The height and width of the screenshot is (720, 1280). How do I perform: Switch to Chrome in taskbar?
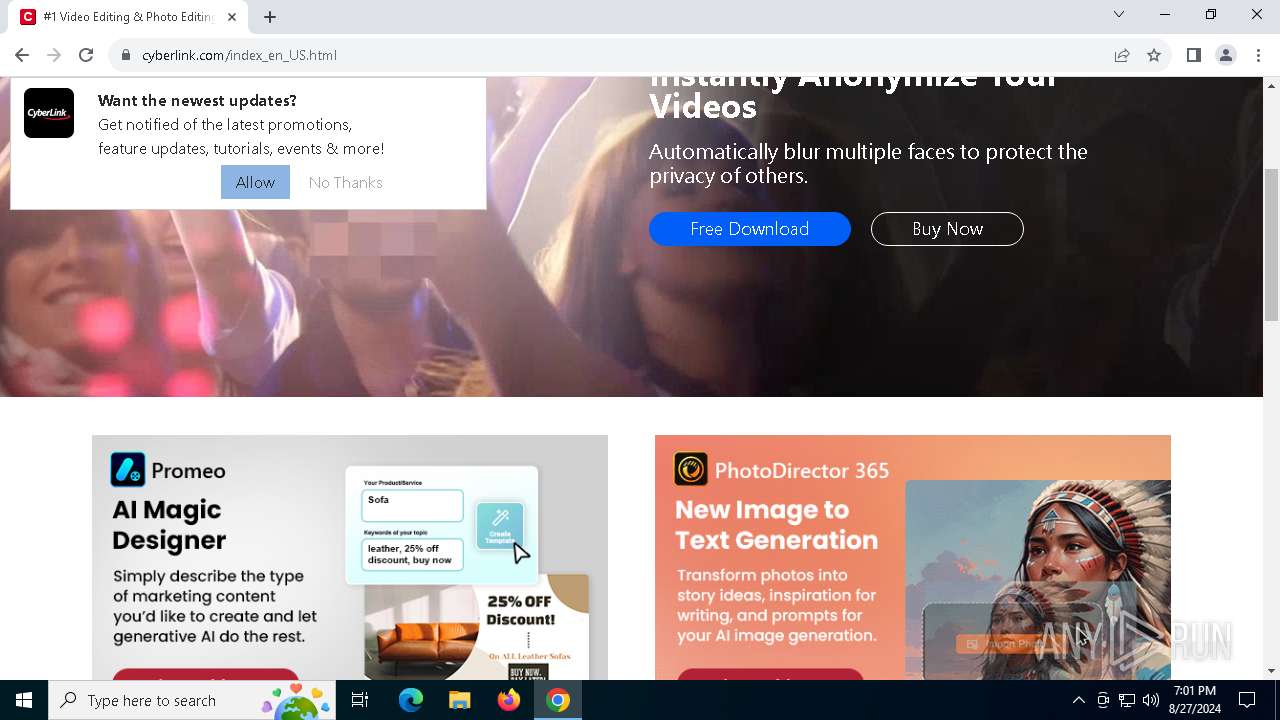(x=558, y=700)
